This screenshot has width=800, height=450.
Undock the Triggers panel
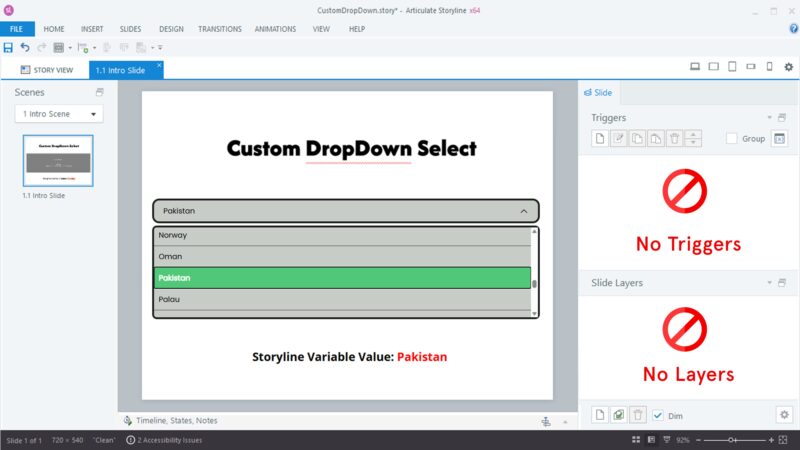click(x=782, y=118)
